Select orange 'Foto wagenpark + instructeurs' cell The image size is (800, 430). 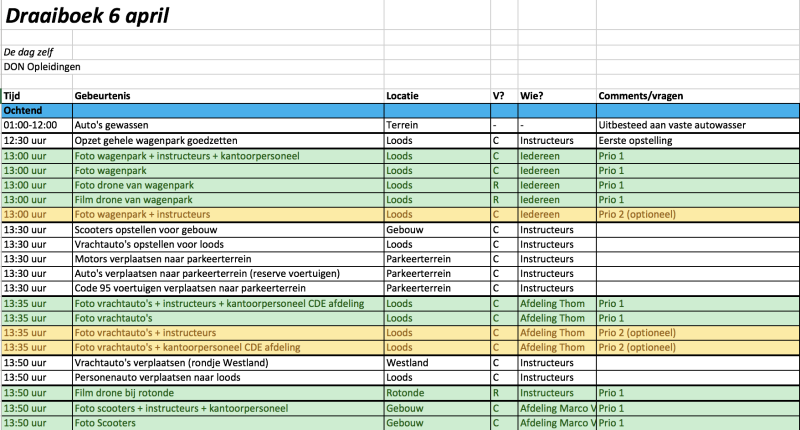tap(228, 215)
